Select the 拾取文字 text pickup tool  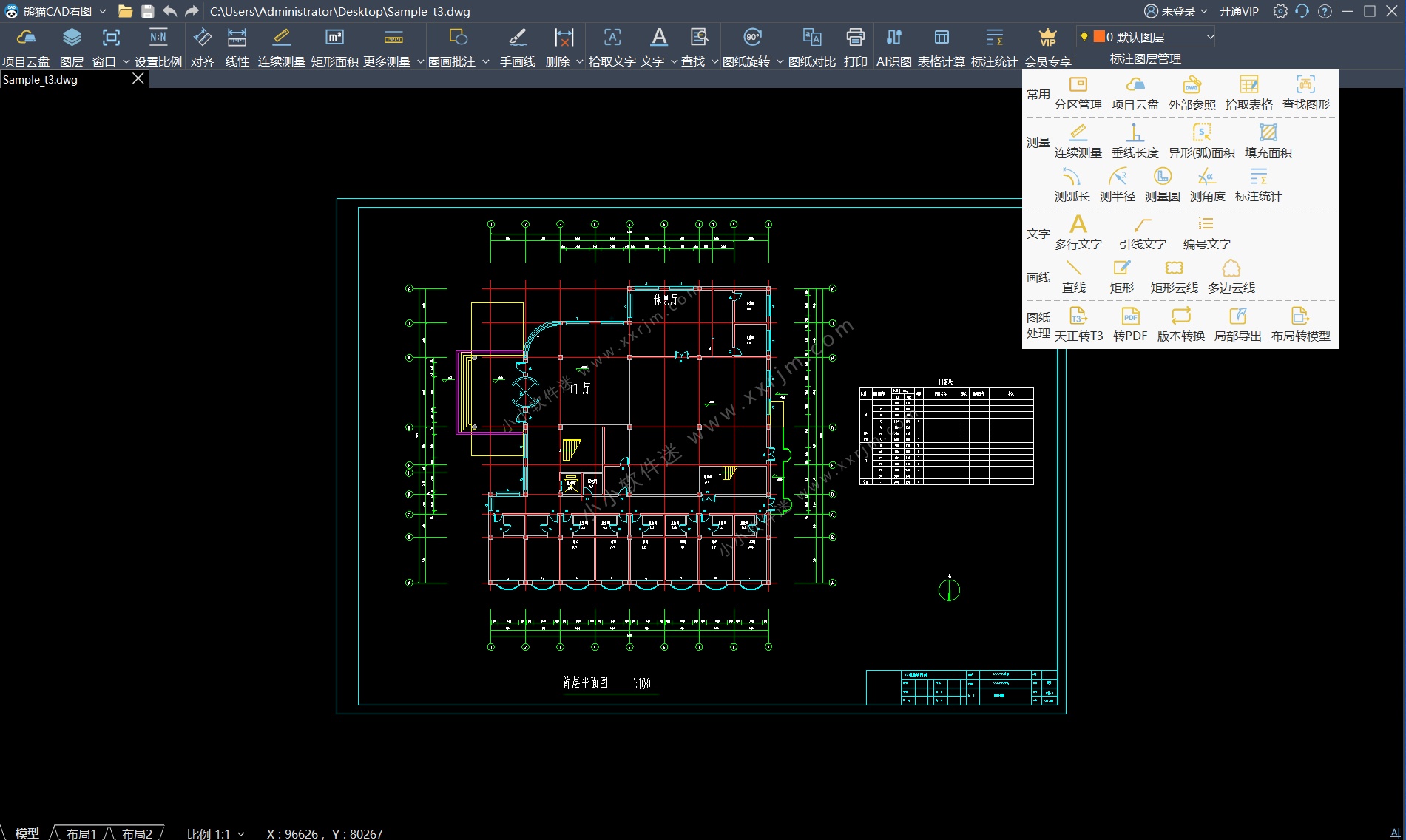612,38
